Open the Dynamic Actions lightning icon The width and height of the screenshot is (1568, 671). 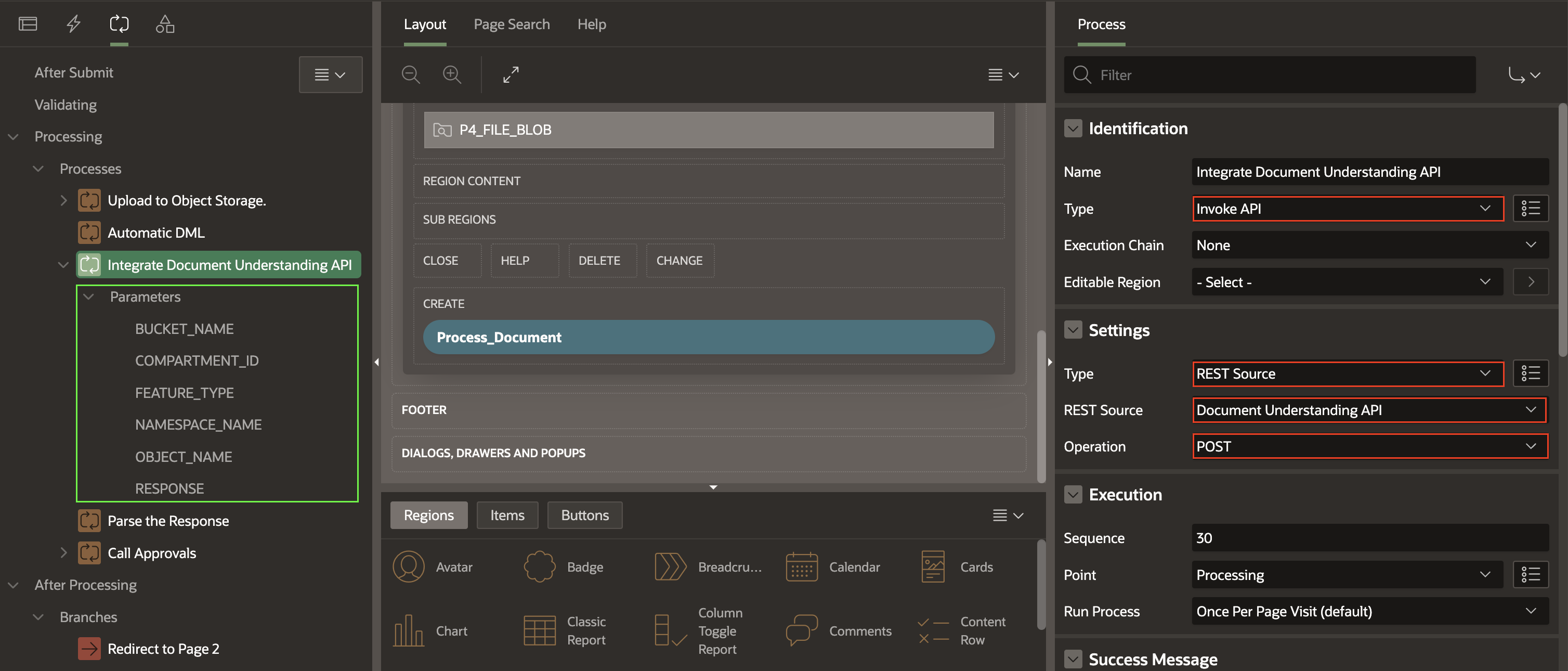click(74, 24)
